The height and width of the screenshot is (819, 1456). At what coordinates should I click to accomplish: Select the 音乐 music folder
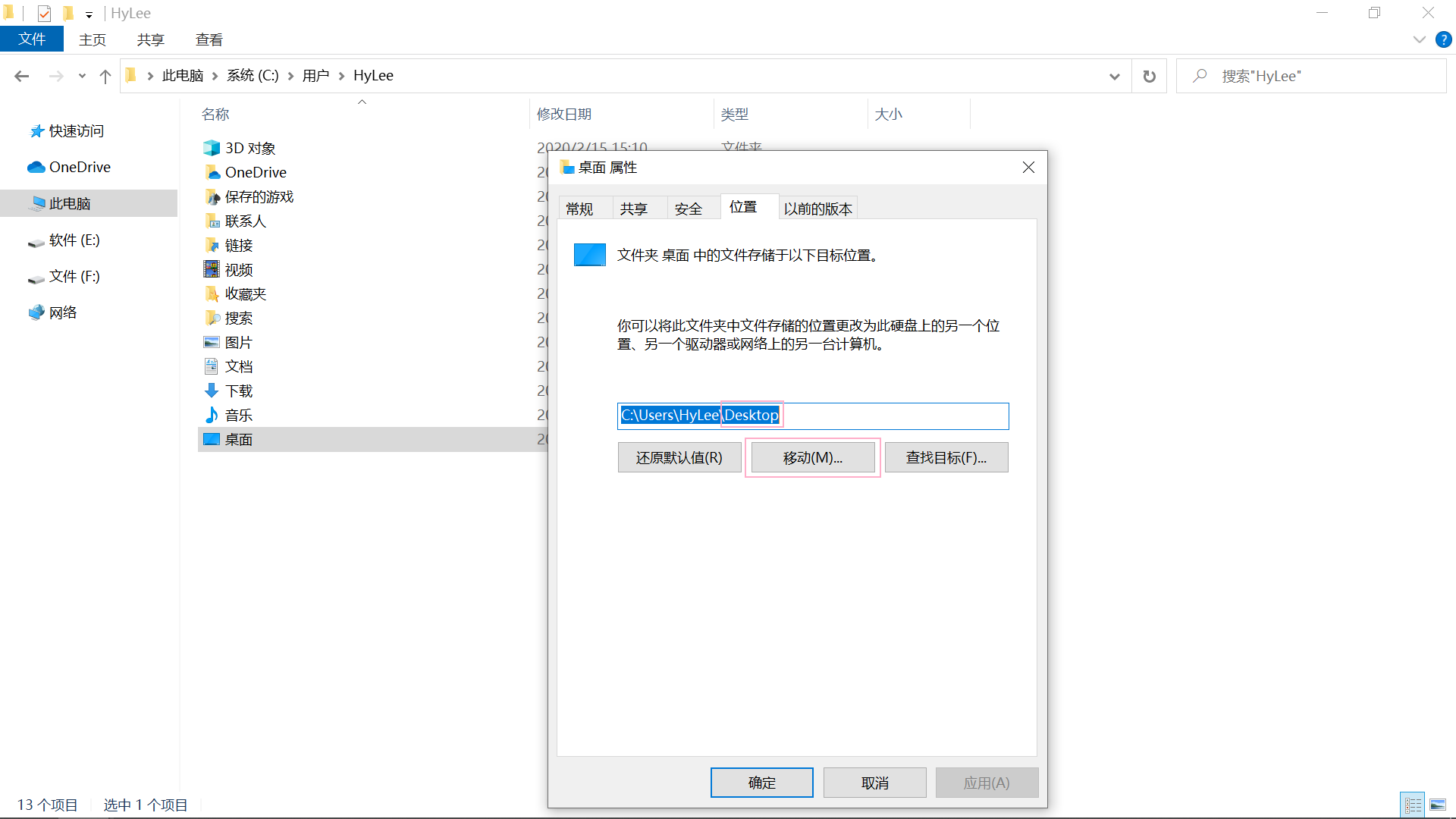238,415
